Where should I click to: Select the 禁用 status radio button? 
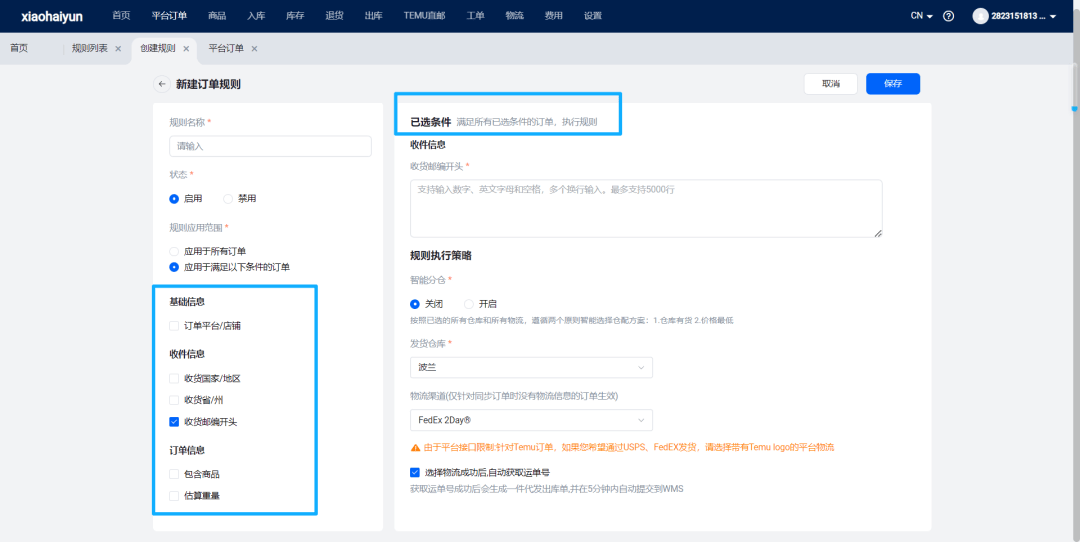(228, 199)
